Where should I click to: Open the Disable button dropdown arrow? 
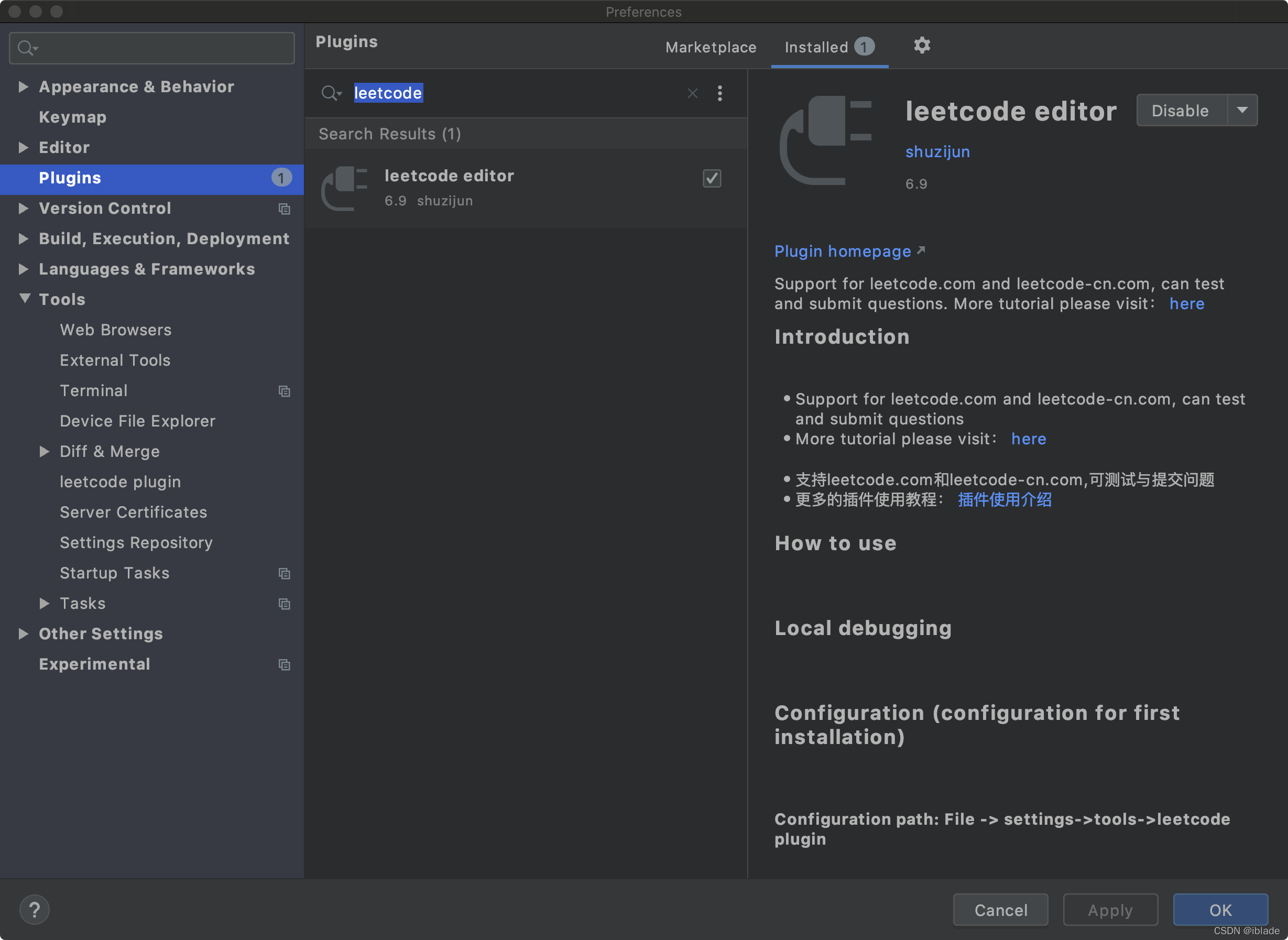[1242, 111]
